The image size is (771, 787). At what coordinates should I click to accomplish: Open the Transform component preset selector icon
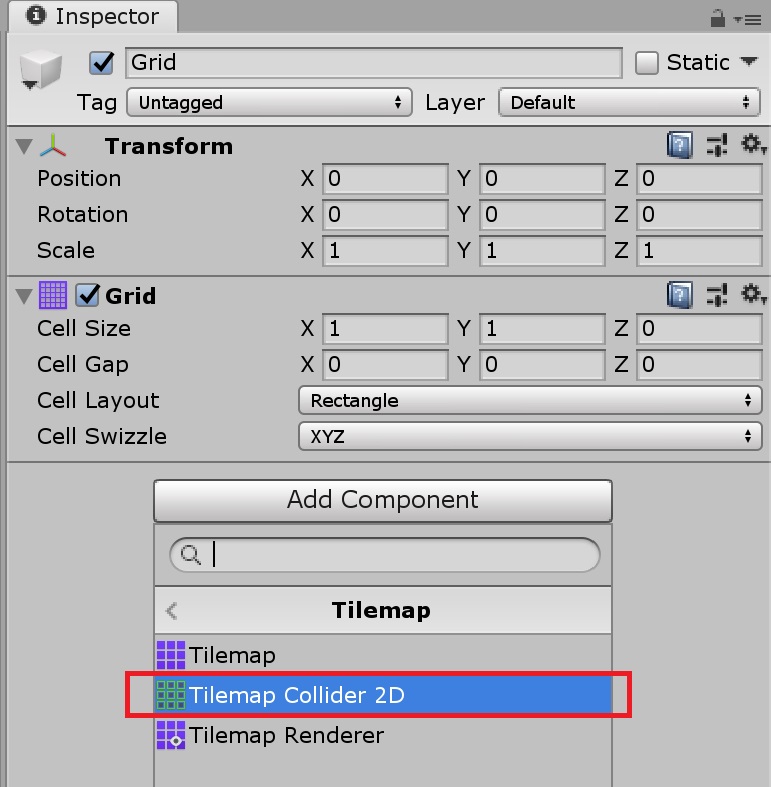pos(717,146)
